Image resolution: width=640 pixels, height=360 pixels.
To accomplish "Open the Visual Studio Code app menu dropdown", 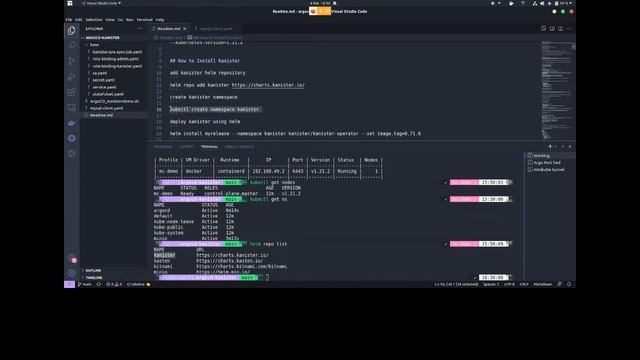I will pos(101,3).
